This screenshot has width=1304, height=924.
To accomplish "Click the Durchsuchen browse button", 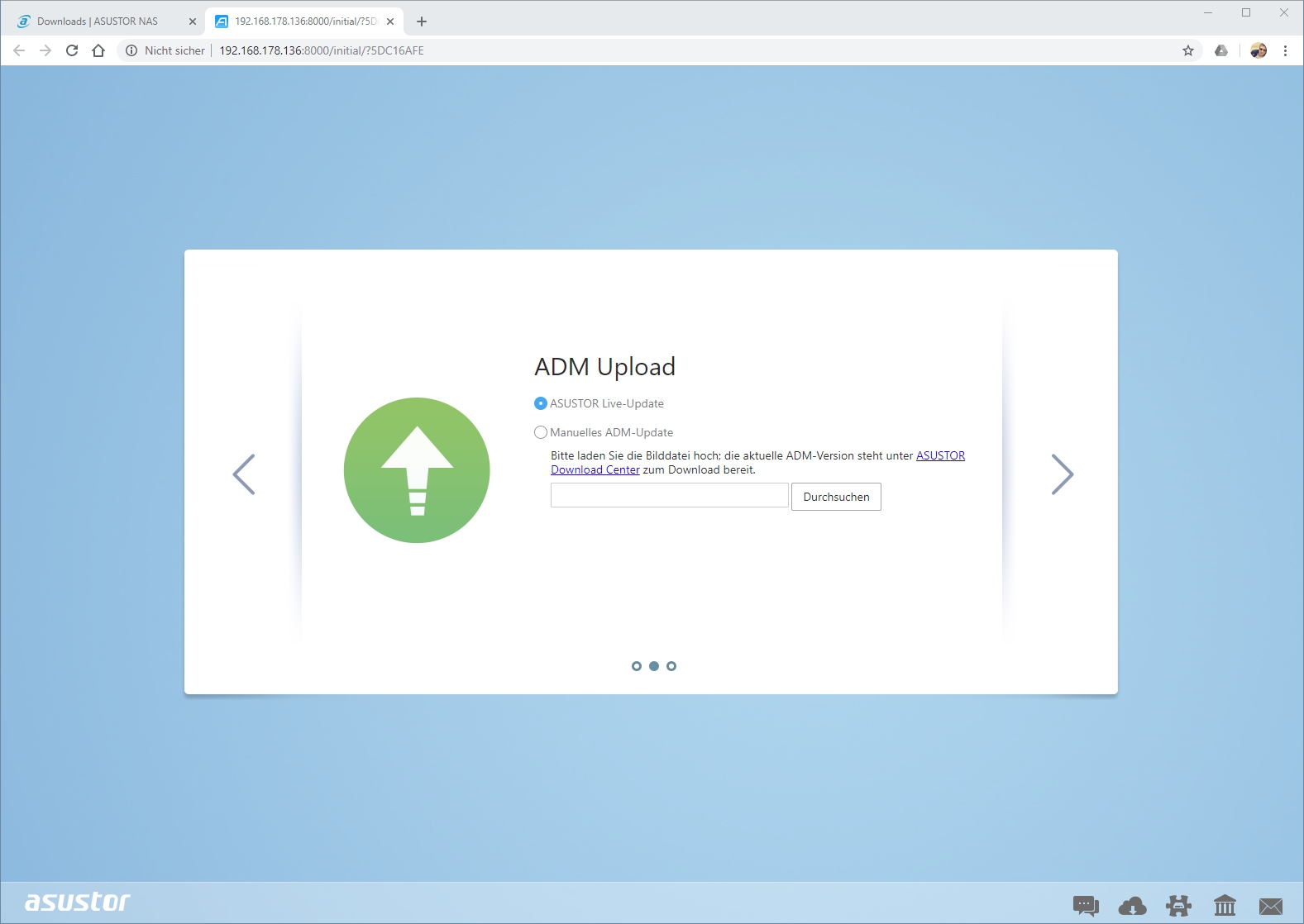I will pyautogui.click(x=836, y=497).
